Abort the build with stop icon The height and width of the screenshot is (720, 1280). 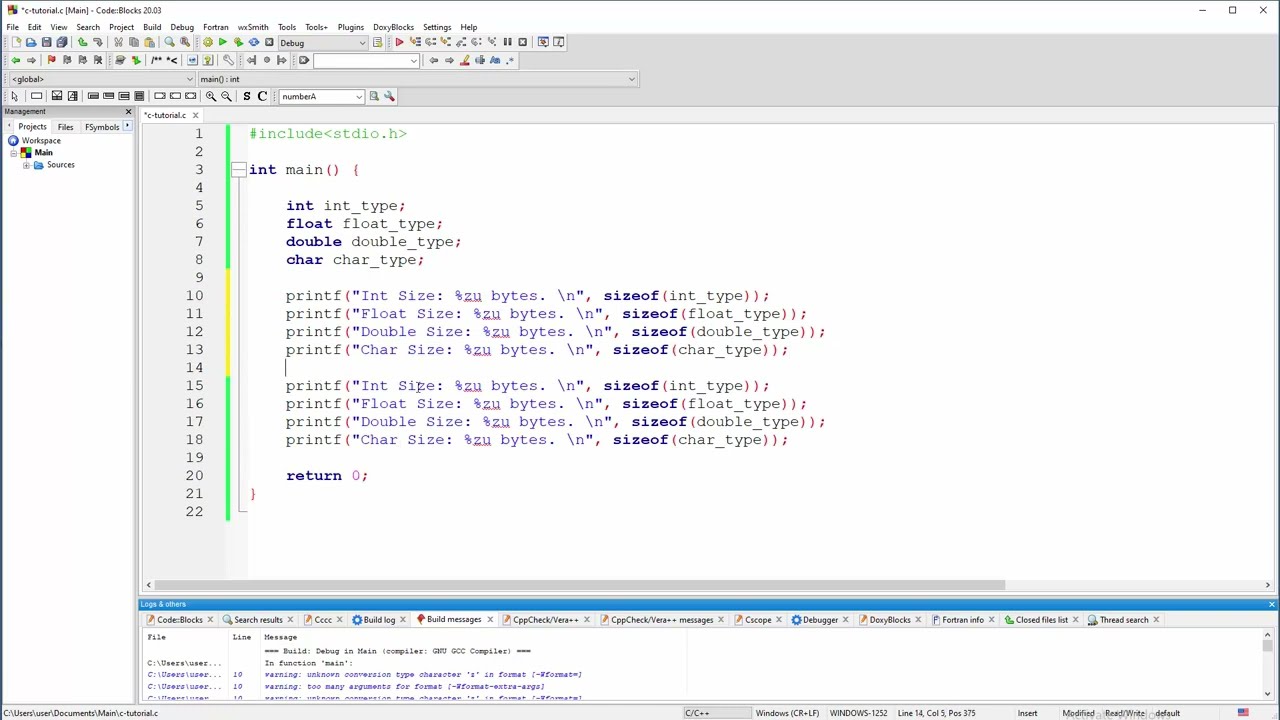[x=269, y=42]
